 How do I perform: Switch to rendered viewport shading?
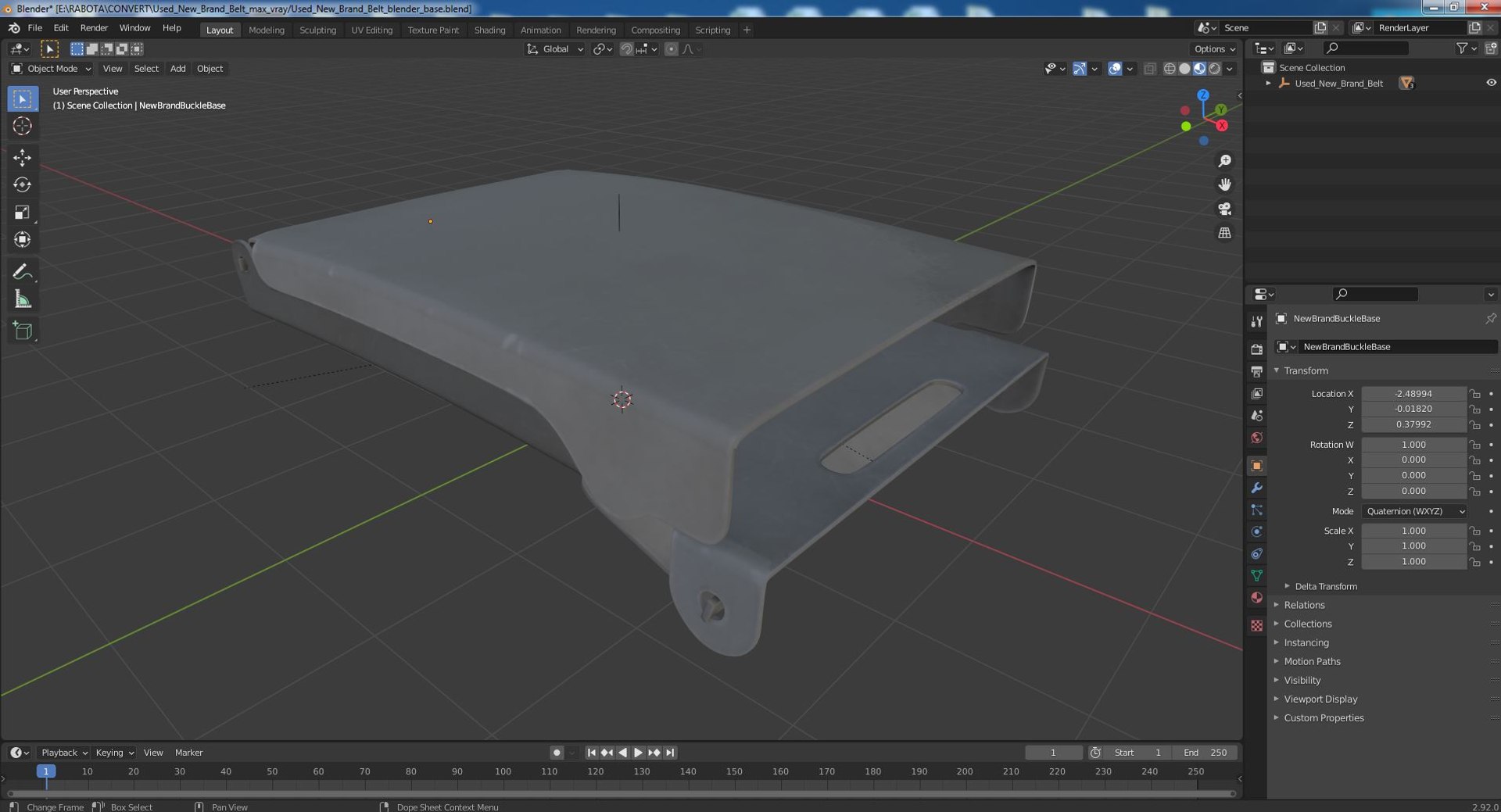(x=1214, y=69)
